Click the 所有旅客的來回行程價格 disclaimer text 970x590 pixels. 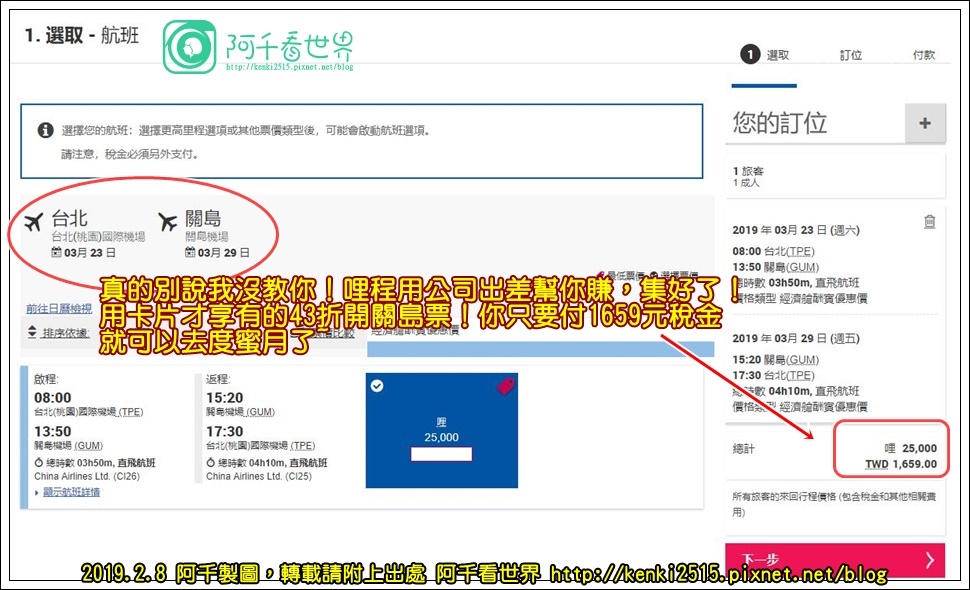point(834,504)
